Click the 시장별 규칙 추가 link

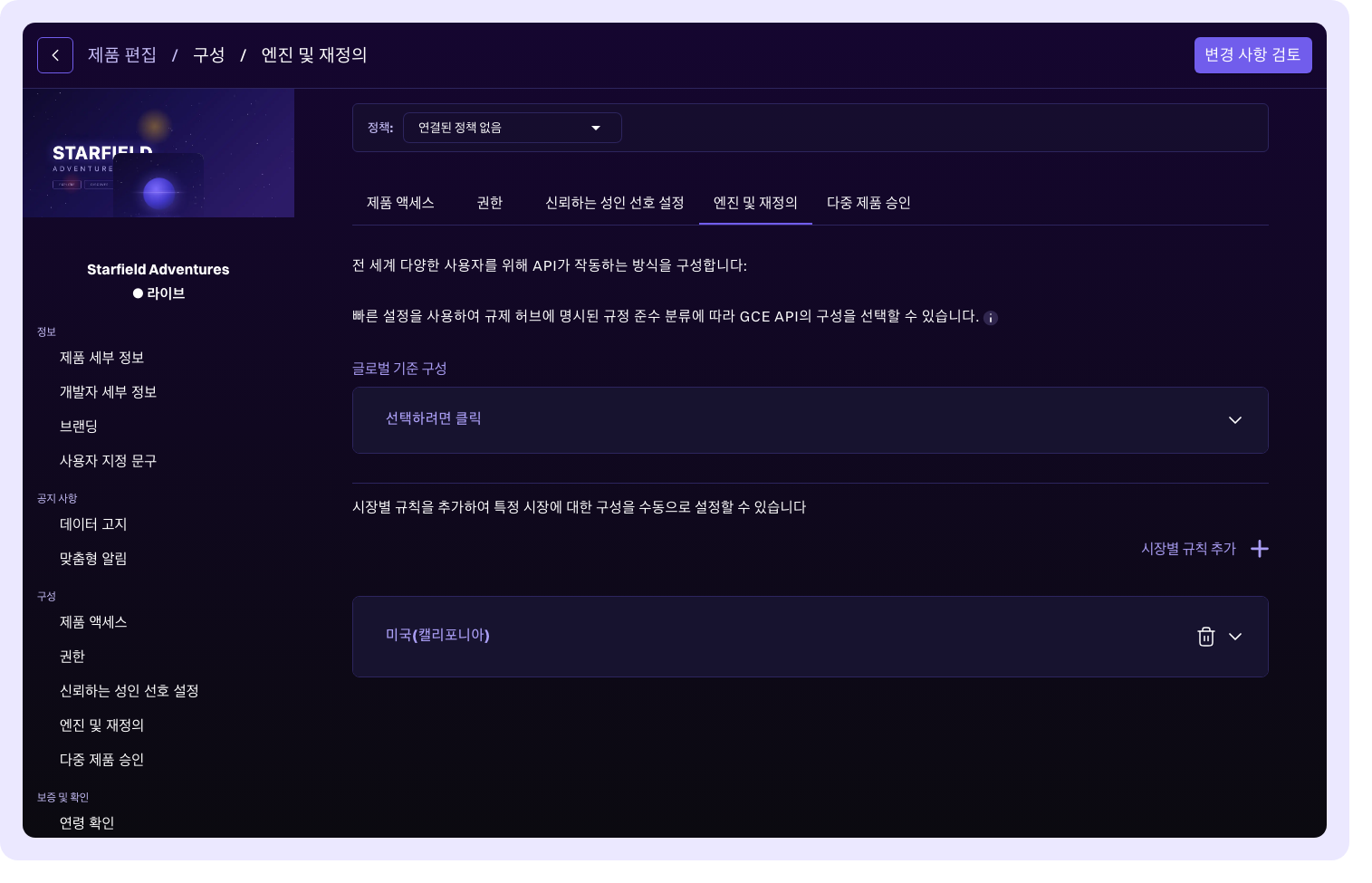[x=1188, y=549]
